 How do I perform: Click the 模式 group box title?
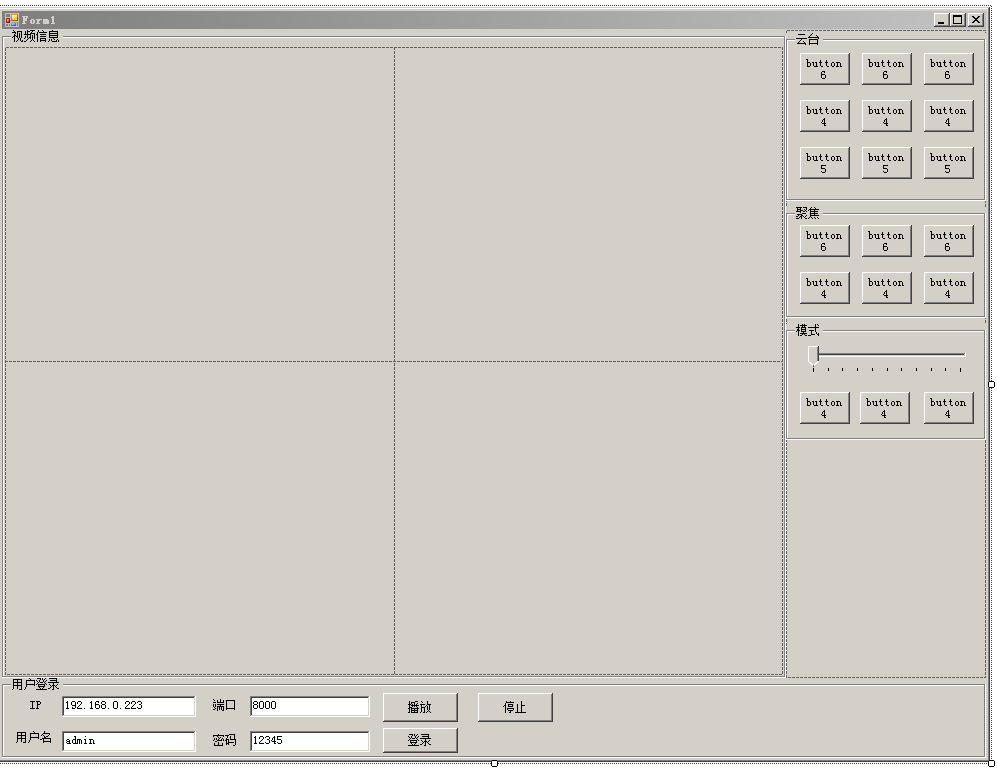(808, 330)
